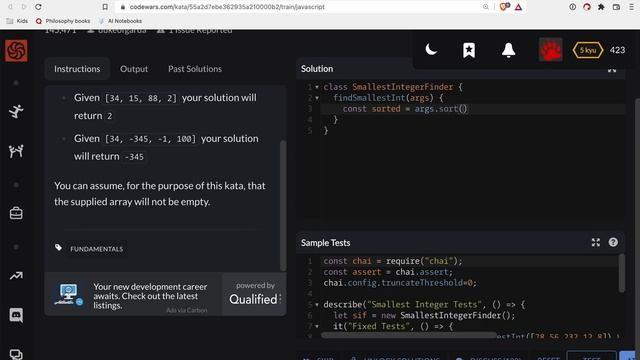Image resolution: width=640 pixels, height=360 pixels.
Task: Open the notifications bell
Action: [x=508, y=50]
